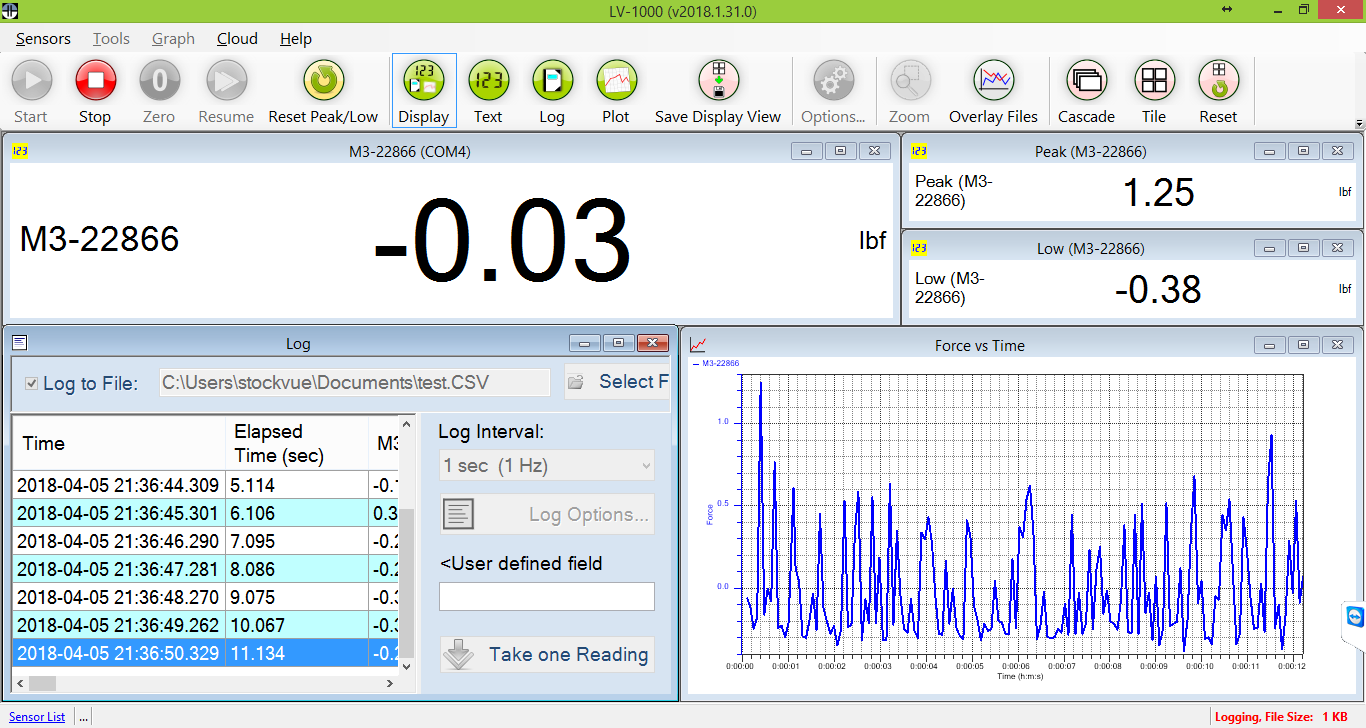This screenshot has height=728, width=1366.
Task: Click the Take one Reading button
Action: pos(546,654)
